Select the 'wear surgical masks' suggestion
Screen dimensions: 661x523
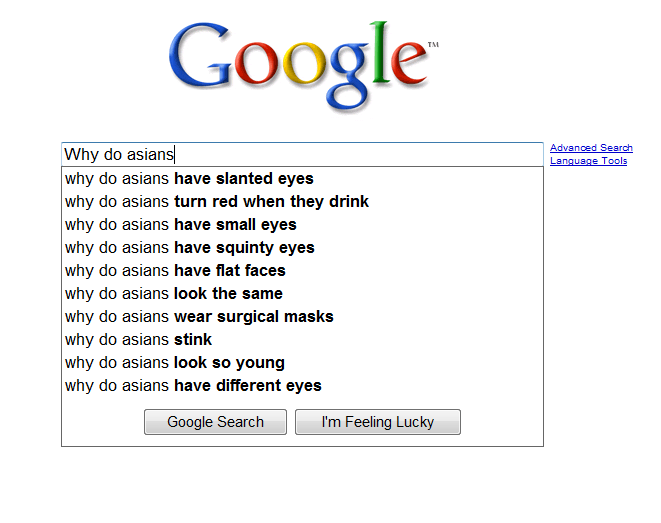point(302,316)
